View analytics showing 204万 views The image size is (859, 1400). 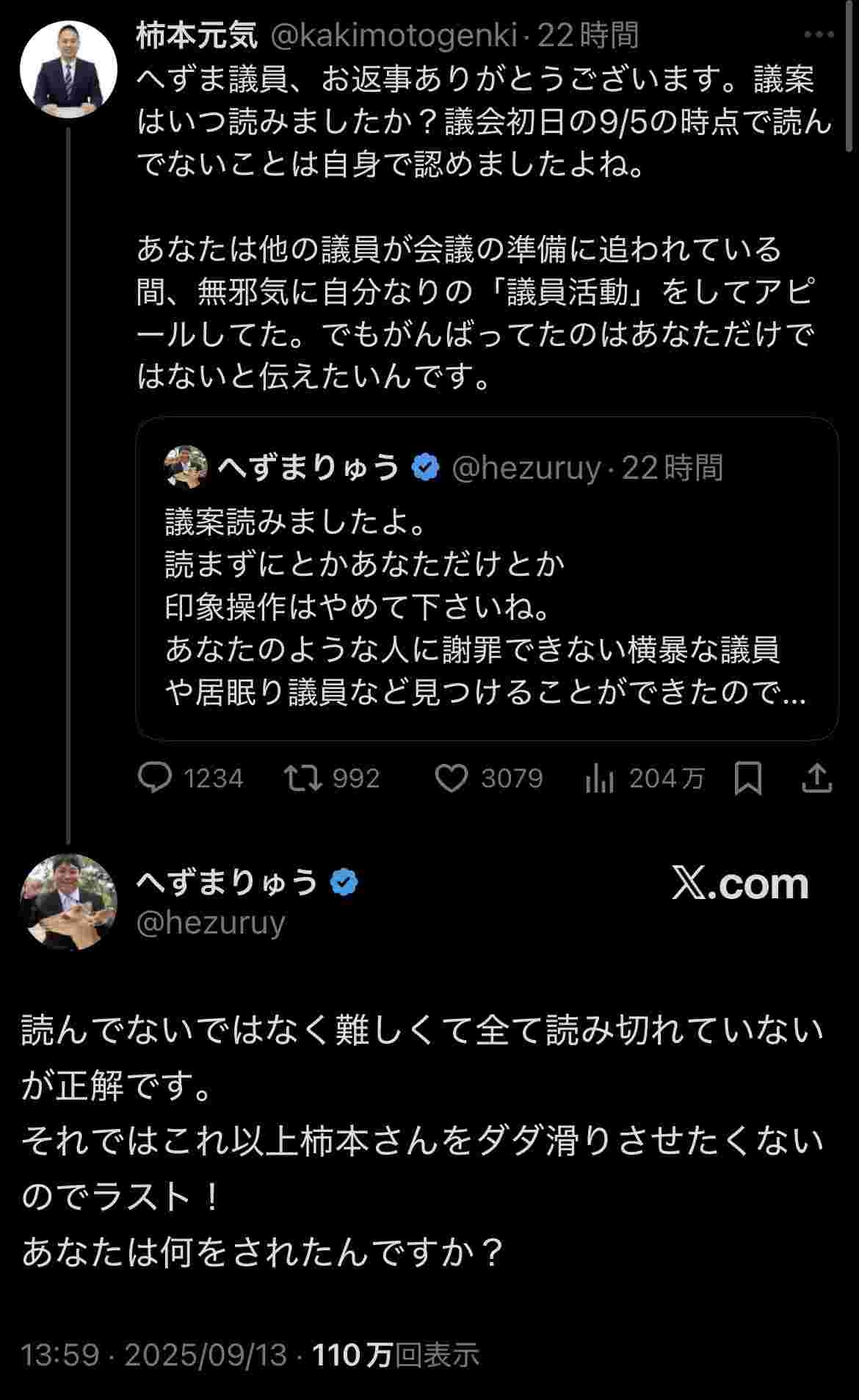coord(600,778)
